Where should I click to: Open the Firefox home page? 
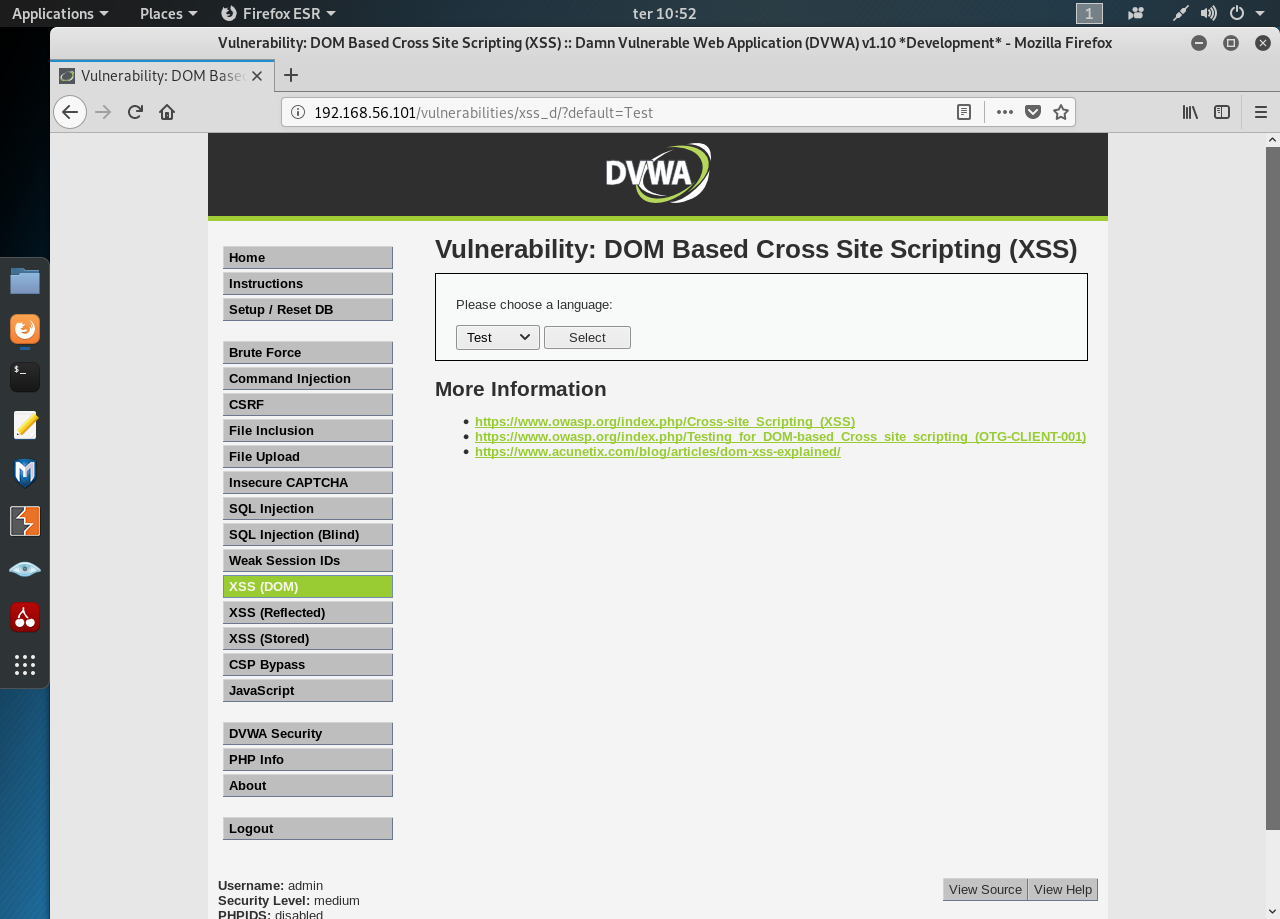(167, 112)
